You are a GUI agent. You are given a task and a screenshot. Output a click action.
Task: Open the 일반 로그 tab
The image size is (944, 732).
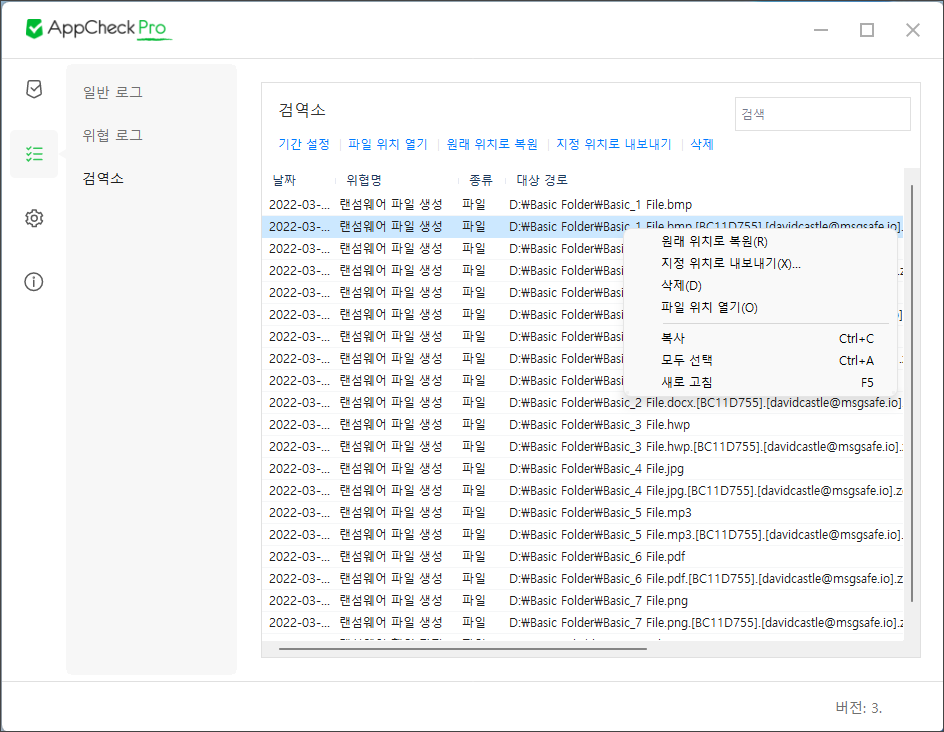112,92
